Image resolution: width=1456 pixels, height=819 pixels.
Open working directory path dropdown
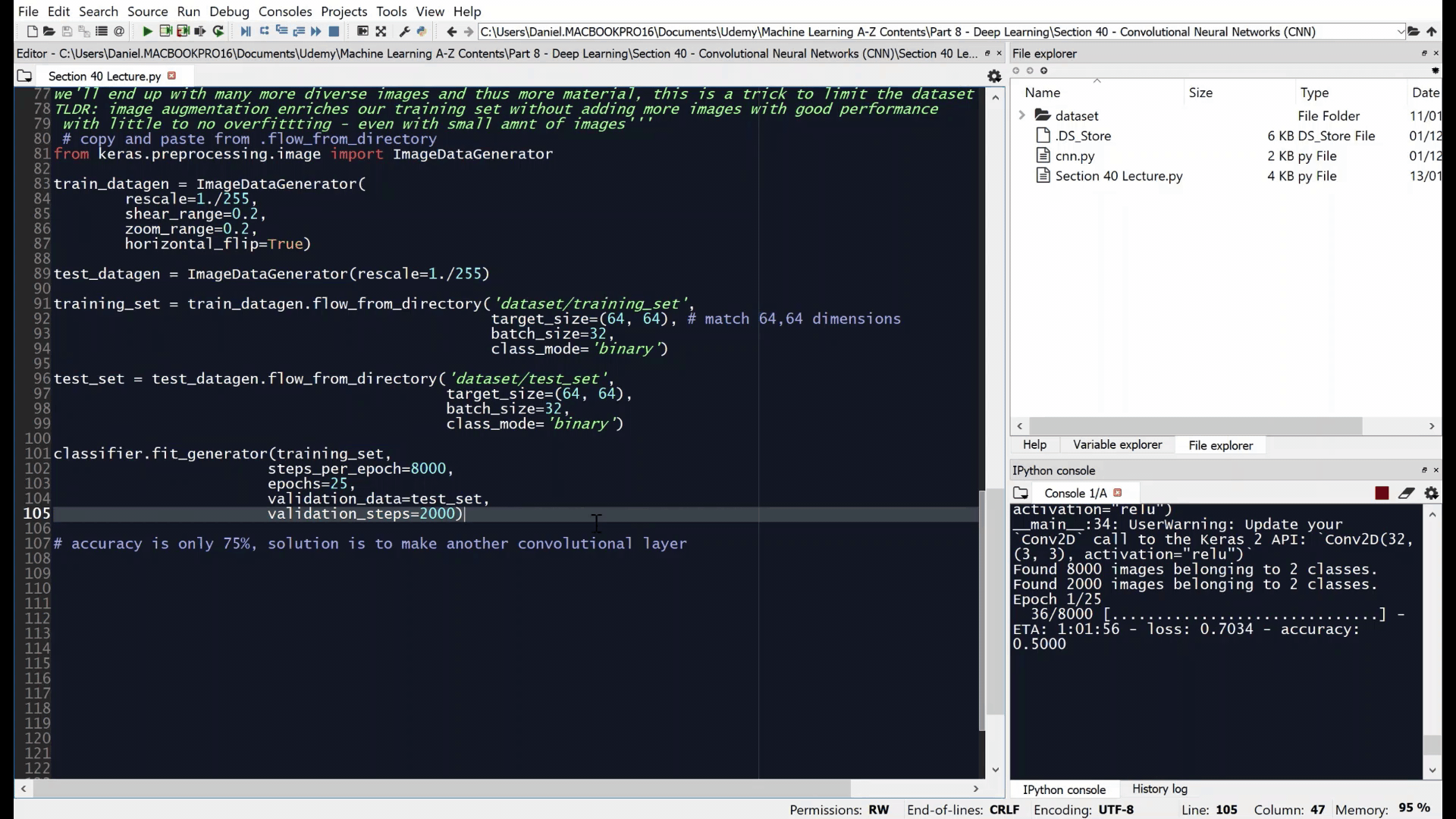coord(1400,32)
